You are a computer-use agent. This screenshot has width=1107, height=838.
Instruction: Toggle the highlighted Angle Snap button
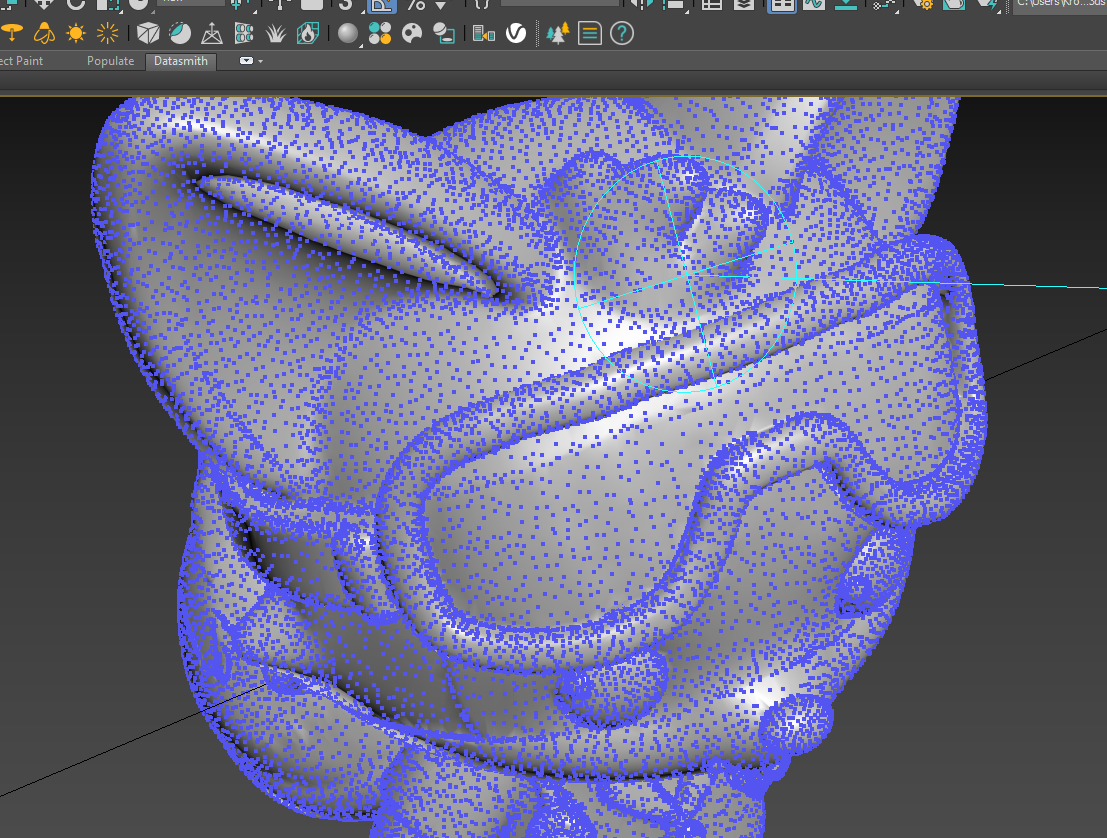[x=382, y=6]
